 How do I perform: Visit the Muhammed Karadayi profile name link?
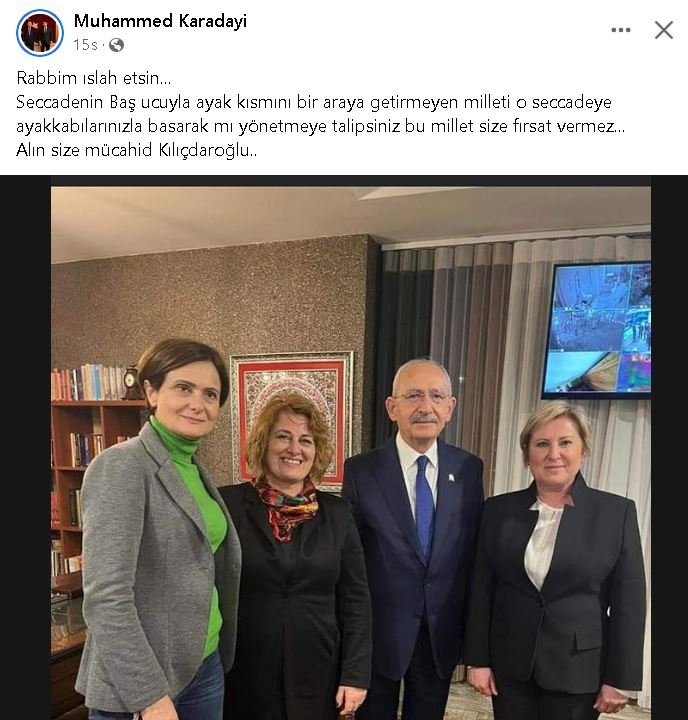coord(160,21)
